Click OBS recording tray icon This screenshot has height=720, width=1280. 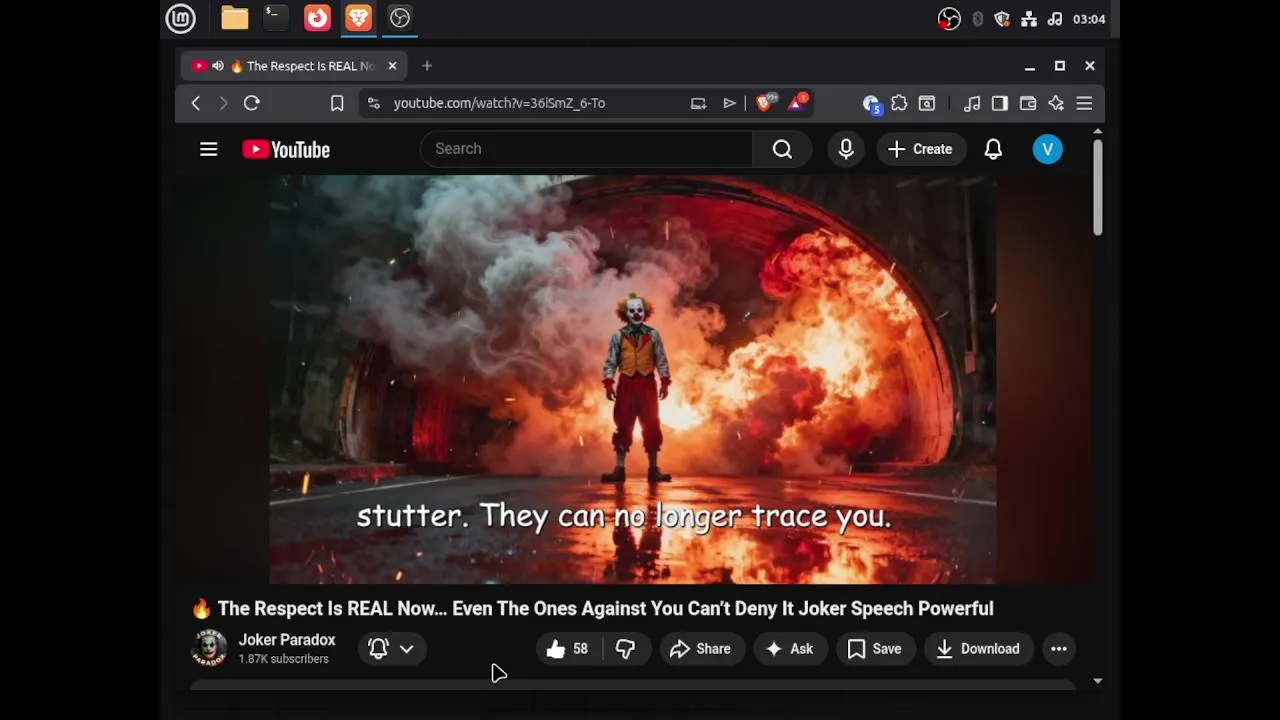coord(949,19)
